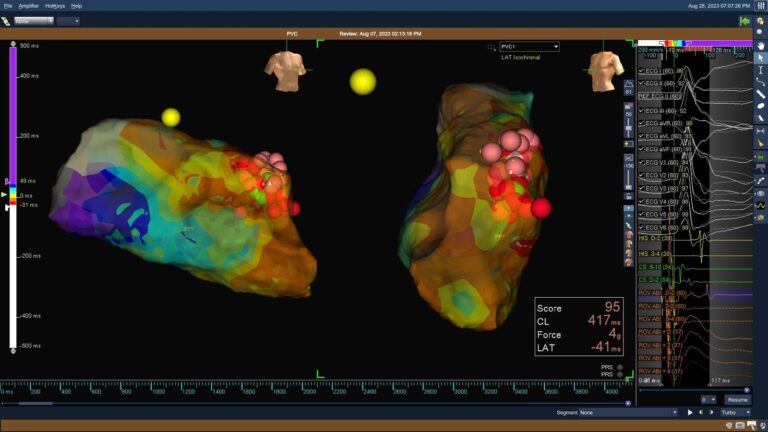Click the eye visibility icon in right toolbar
Viewport: 768px width, 432px height.
[x=760, y=192]
